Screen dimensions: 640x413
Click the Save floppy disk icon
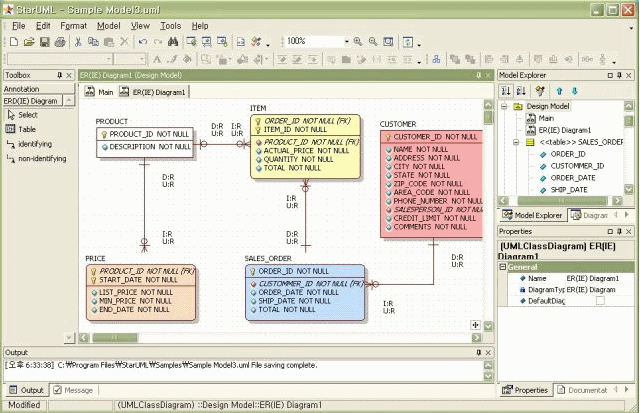click(x=46, y=42)
